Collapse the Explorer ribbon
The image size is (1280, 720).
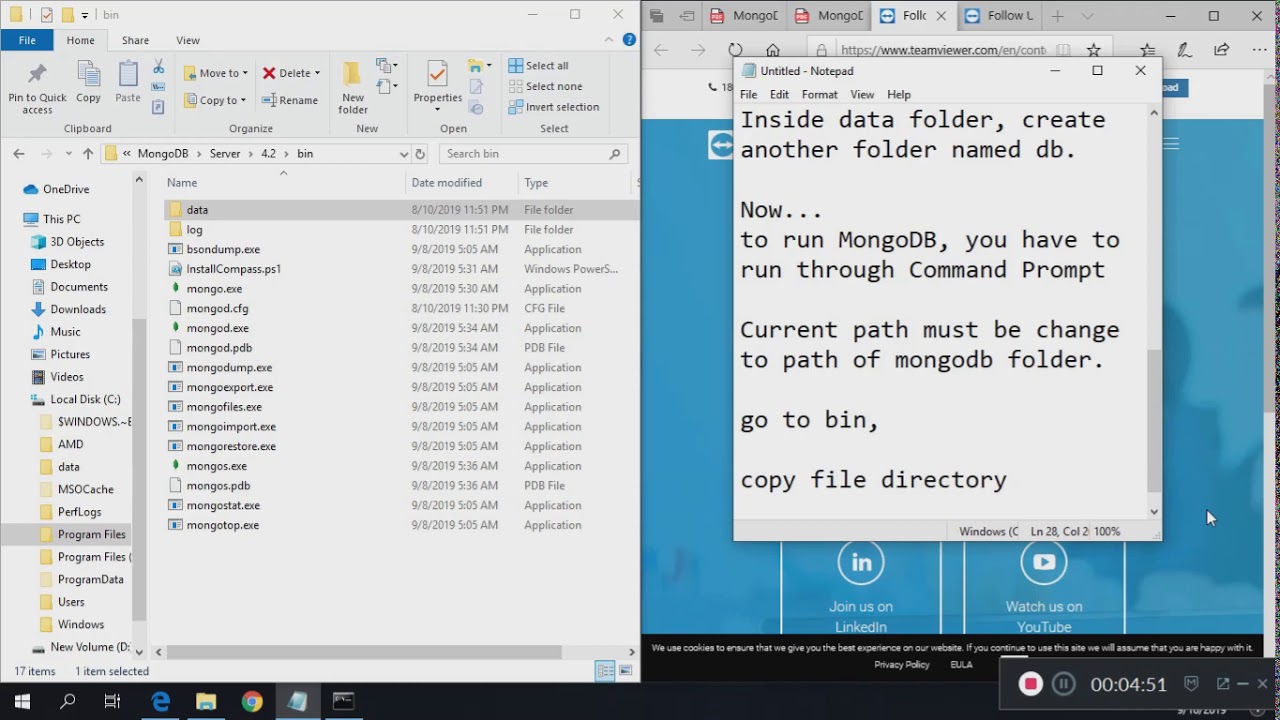point(611,40)
